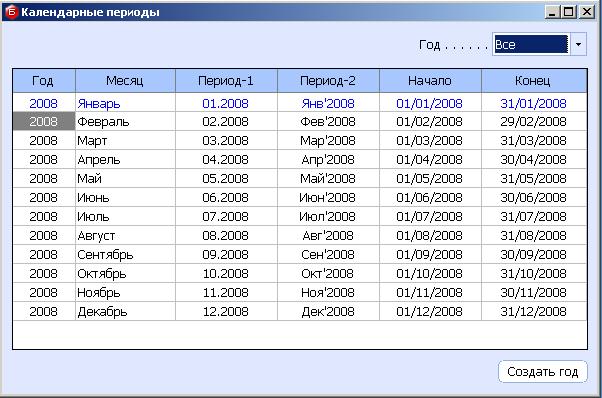Viewport: 602px width, 398px height.
Task: Sort by the Год column header
Action: tap(44, 81)
